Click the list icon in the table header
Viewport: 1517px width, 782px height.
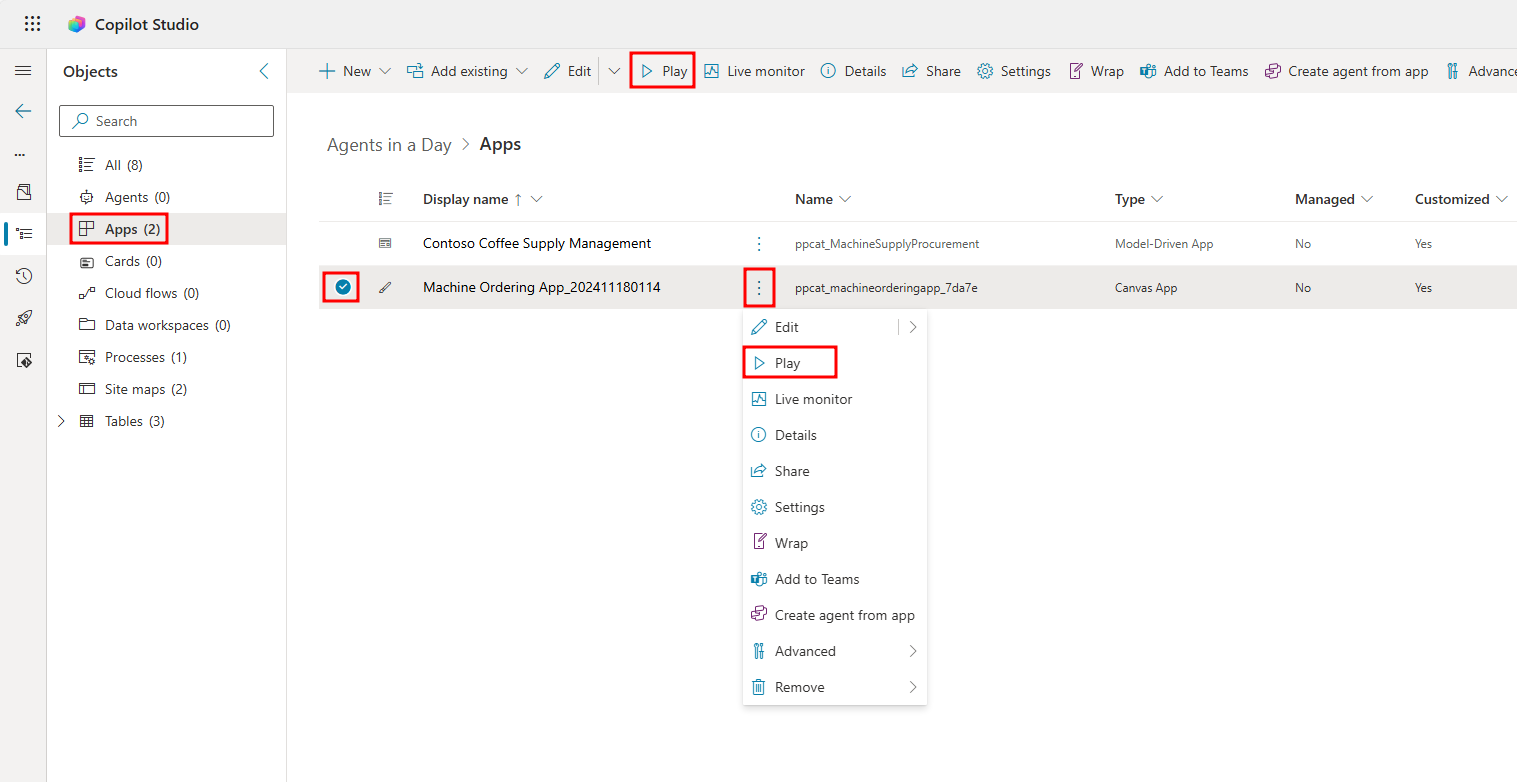click(x=385, y=199)
